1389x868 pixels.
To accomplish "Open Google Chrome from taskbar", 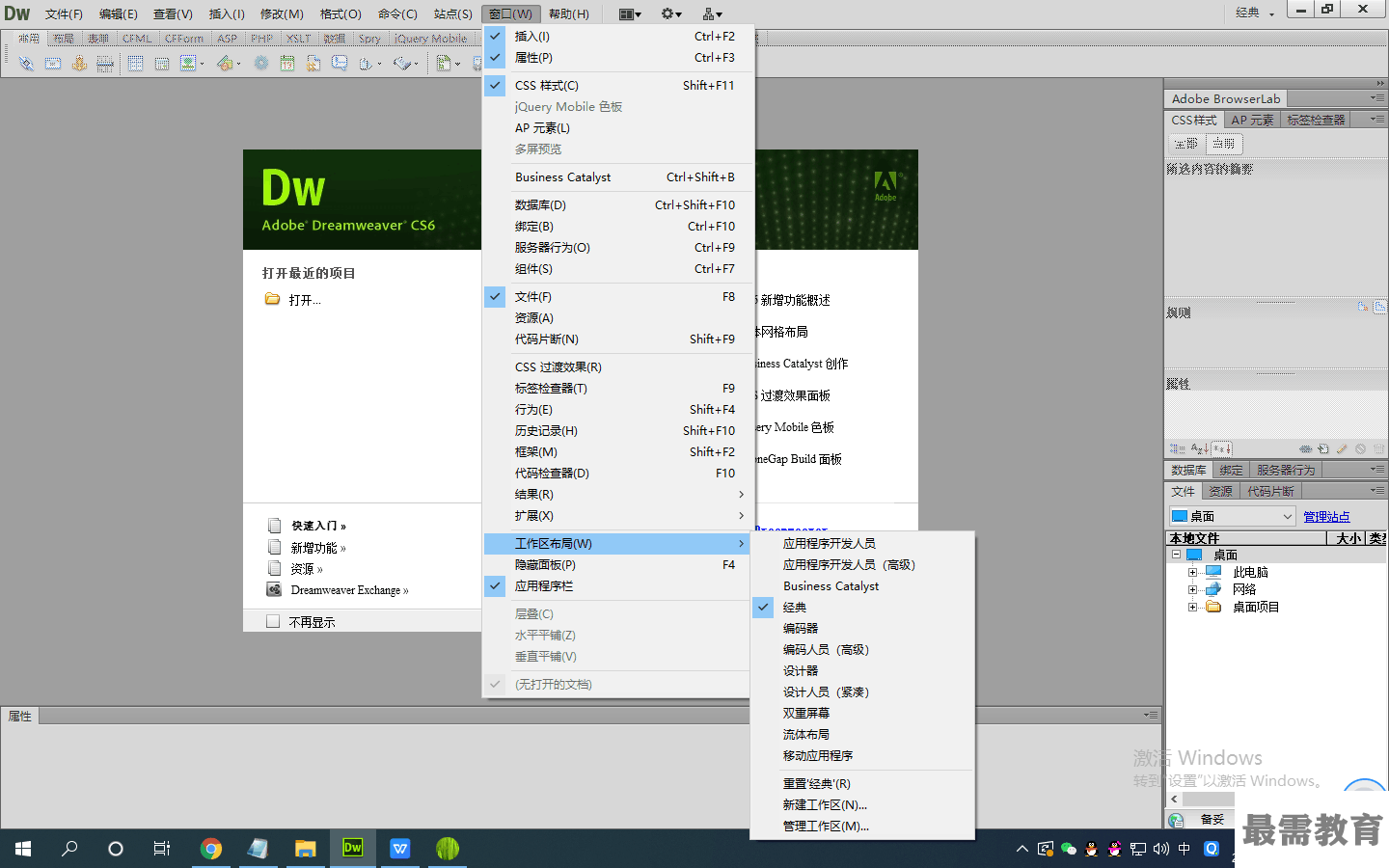I will (211, 849).
